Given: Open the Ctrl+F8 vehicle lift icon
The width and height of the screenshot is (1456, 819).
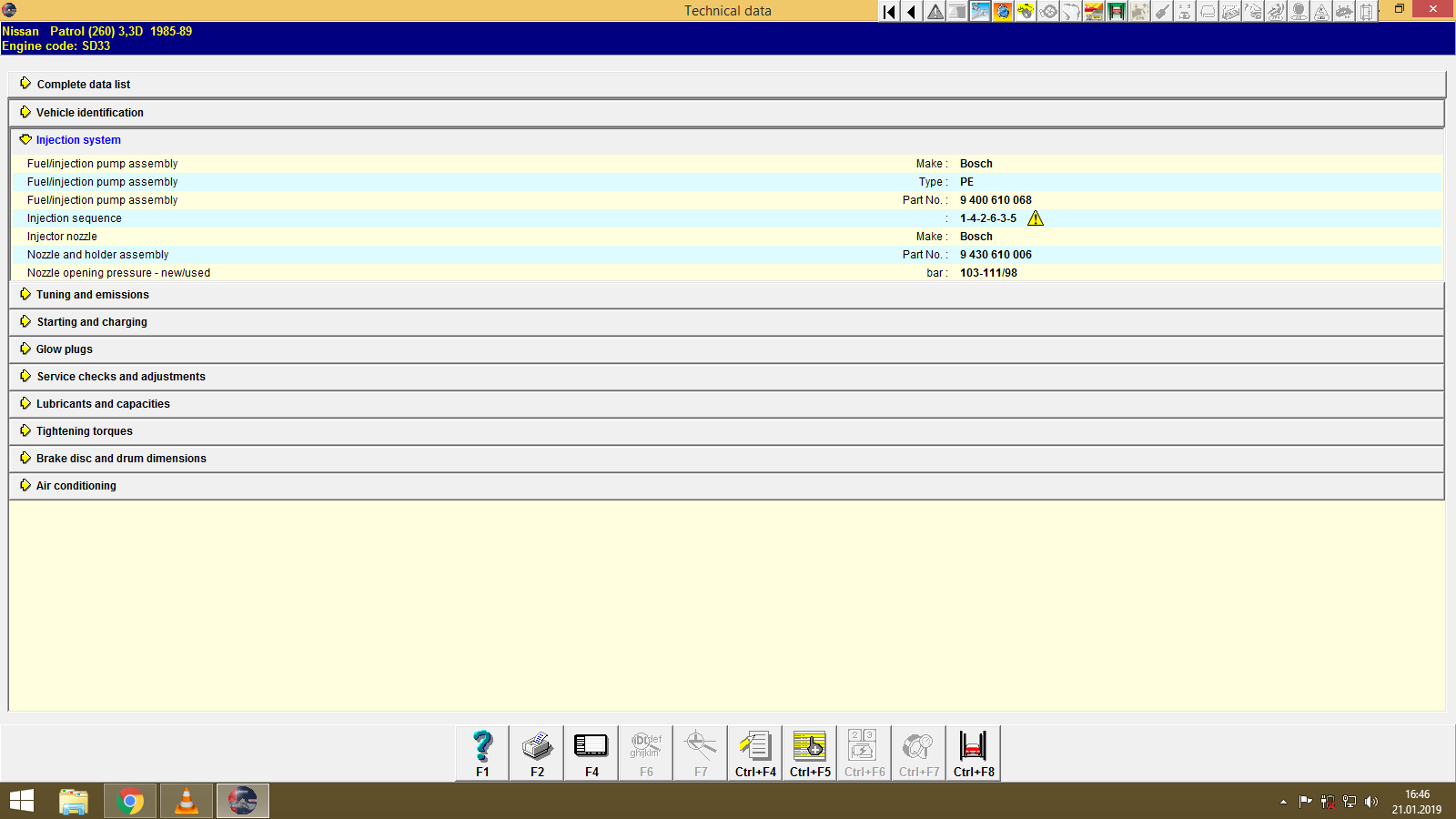Looking at the screenshot, I should 973,752.
